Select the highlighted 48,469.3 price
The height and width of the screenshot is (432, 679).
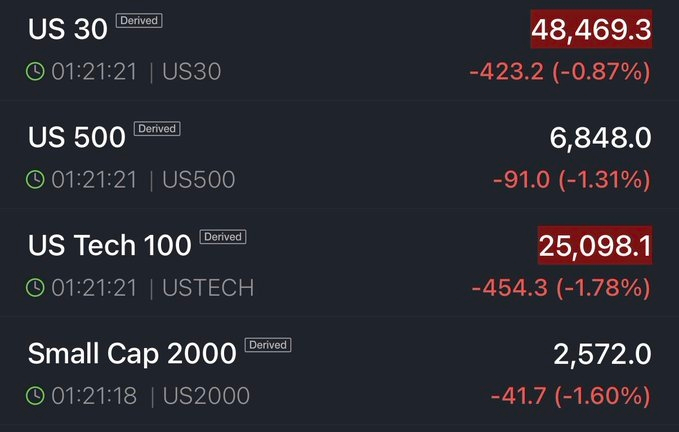pyautogui.click(x=592, y=29)
